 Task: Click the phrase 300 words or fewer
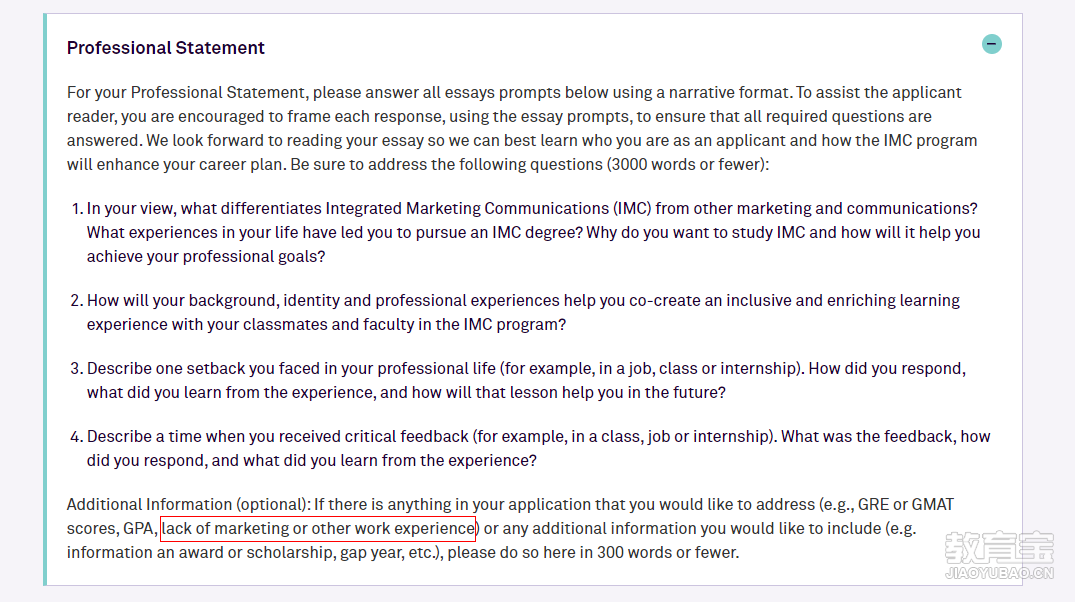coord(667,553)
